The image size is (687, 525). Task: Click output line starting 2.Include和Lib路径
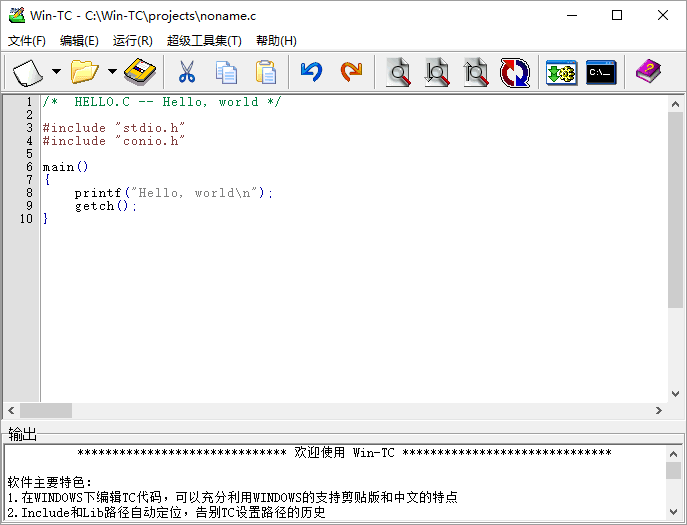pyautogui.click(x=166, y=512)
